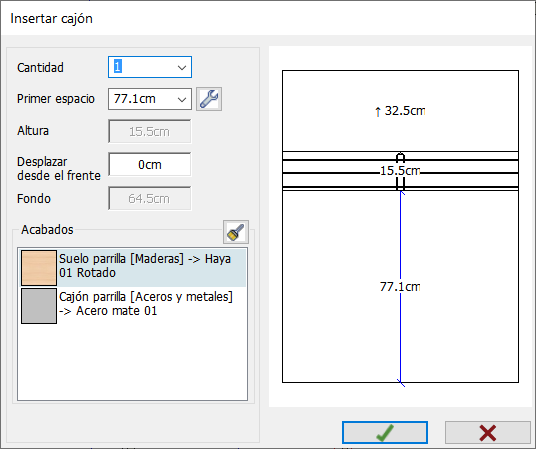Select the gray Acero mate swatch
The width and height of the screenshot is (536, 449).
39,306
